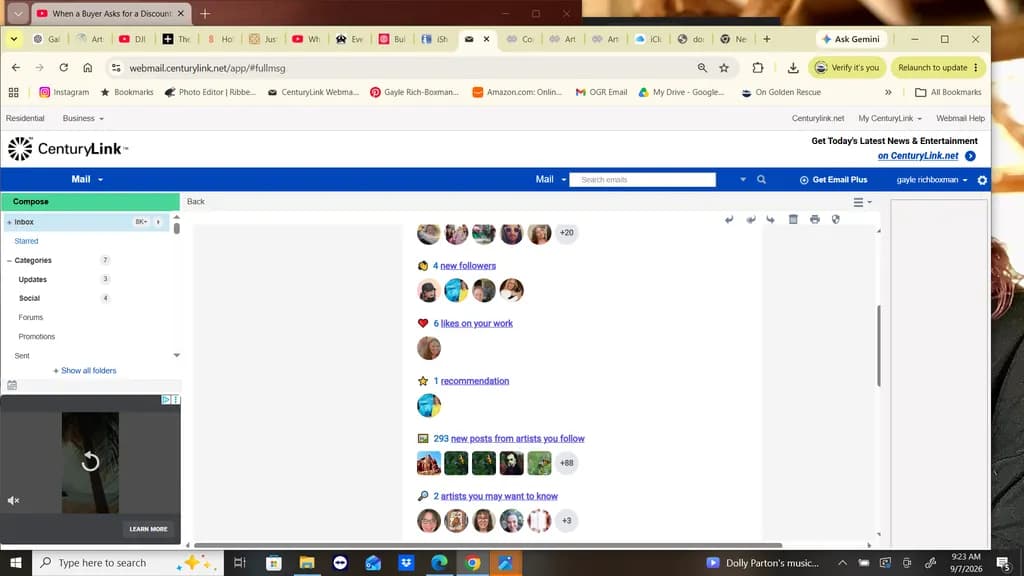This screenshot has width=1024, height=576.
Task: Open advanced search options arrow
Action: click(x=743, y=180)
